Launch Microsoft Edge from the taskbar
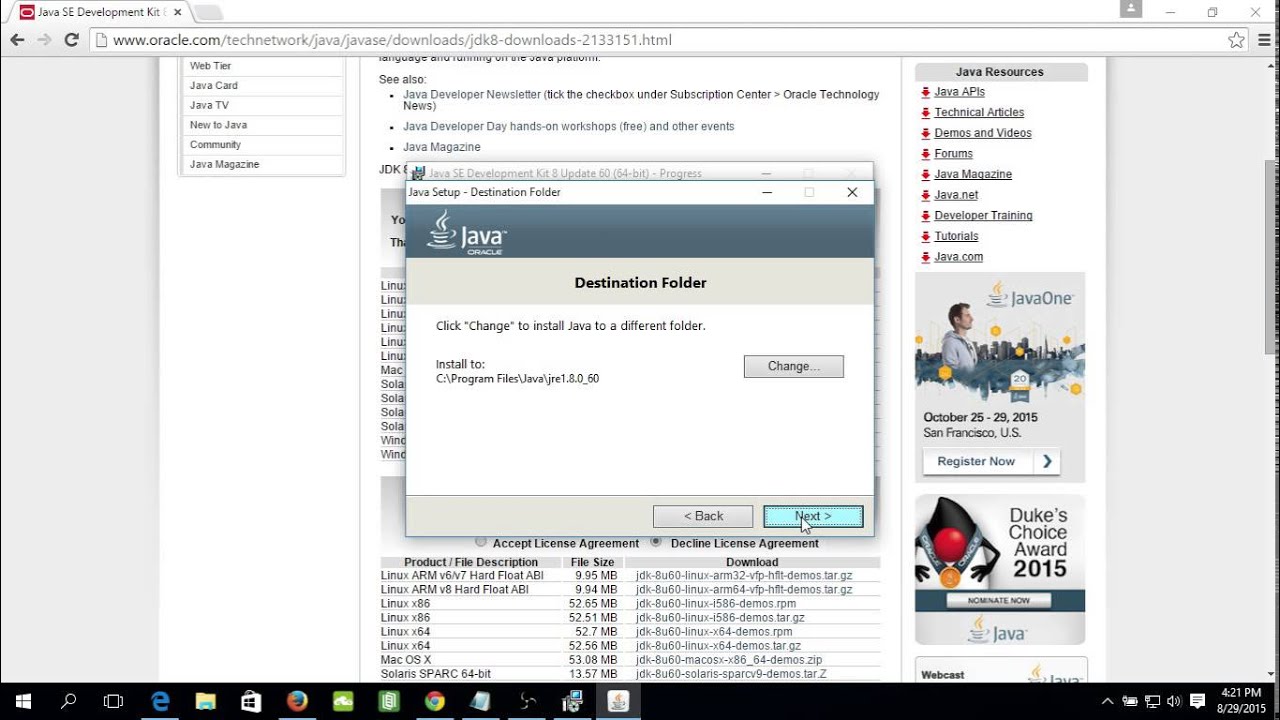 pos(160,701)
